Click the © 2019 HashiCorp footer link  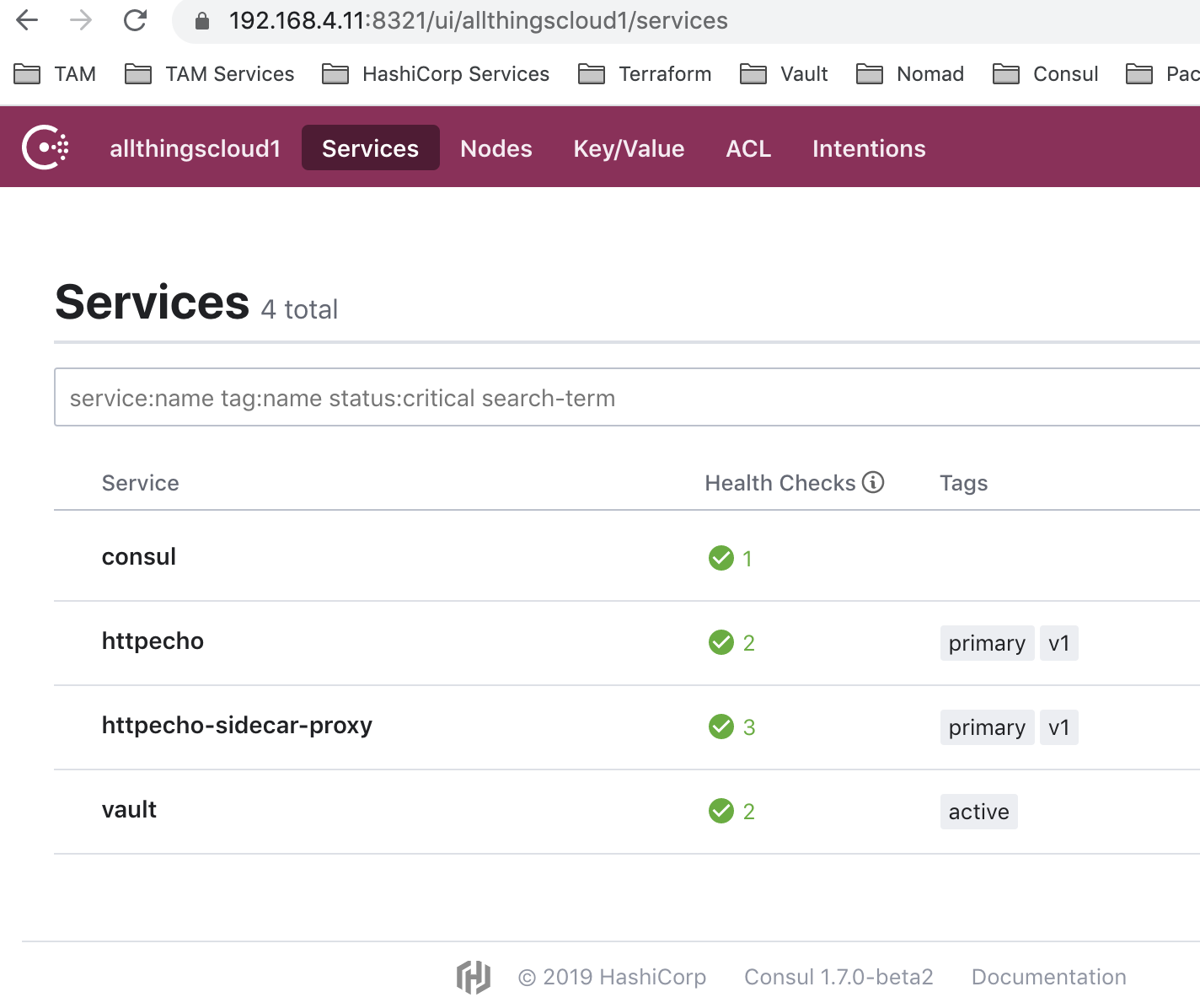[x=612, y=977]
